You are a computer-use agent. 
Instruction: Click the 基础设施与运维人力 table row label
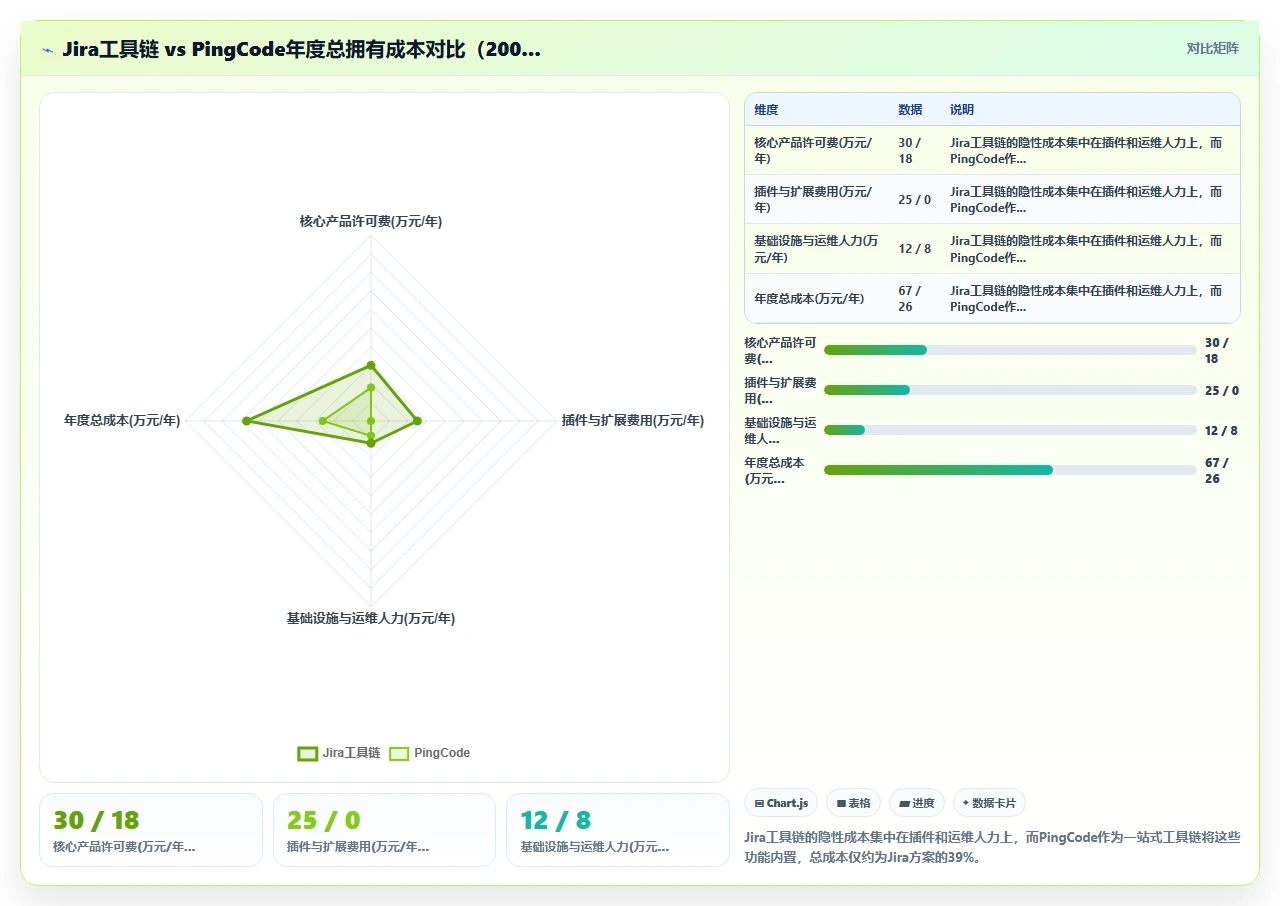(x=817, y=249)
